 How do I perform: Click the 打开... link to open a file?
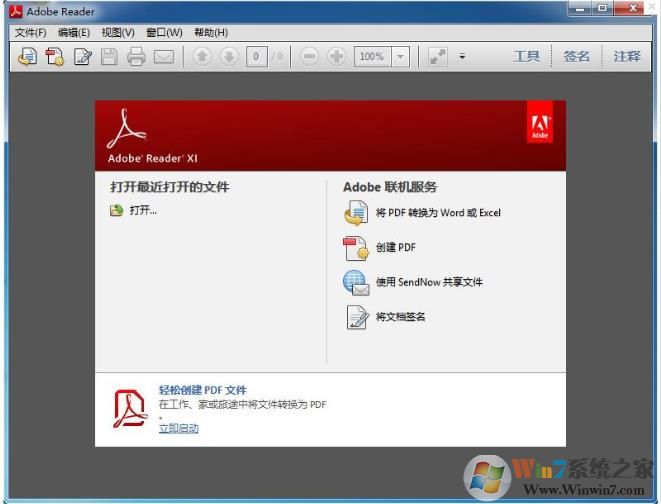[x=143, y=210]
